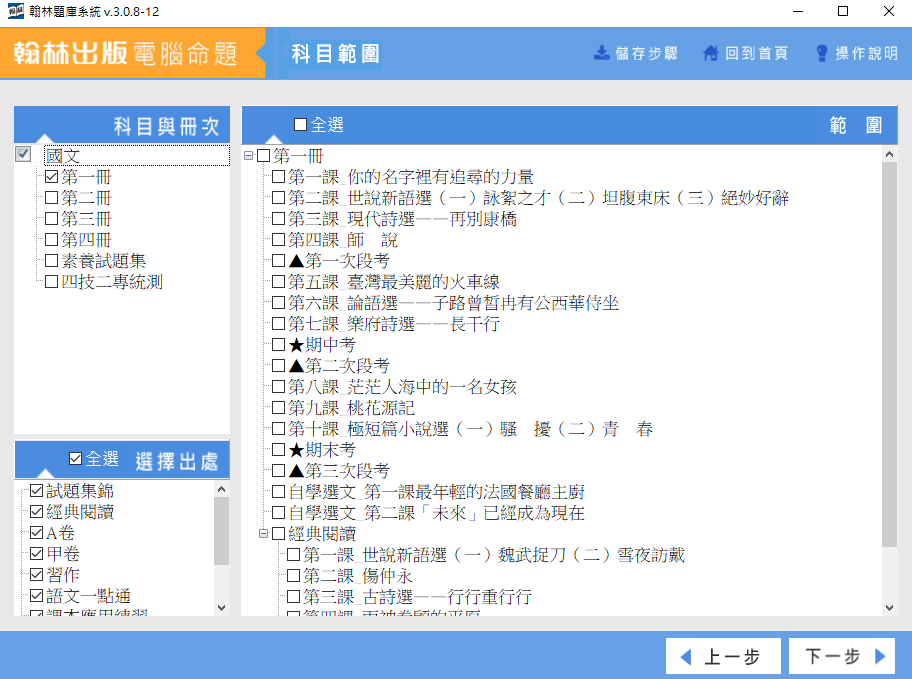Click the 回到首頁 home icon

click(710, 53)
